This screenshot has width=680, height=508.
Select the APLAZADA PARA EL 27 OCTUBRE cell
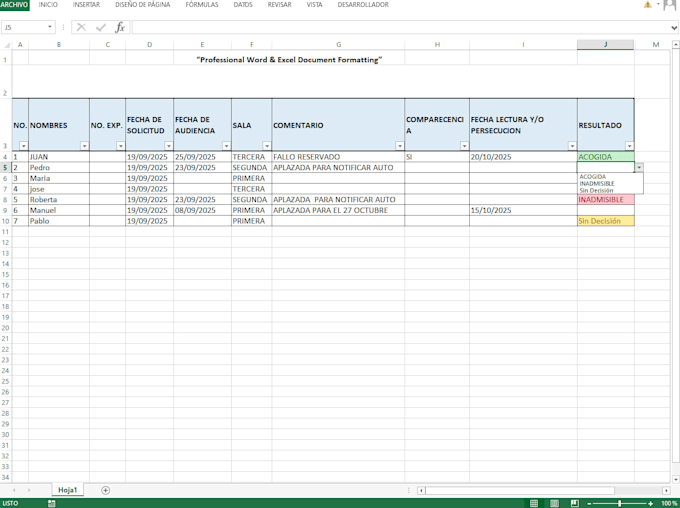pos(338,210)
